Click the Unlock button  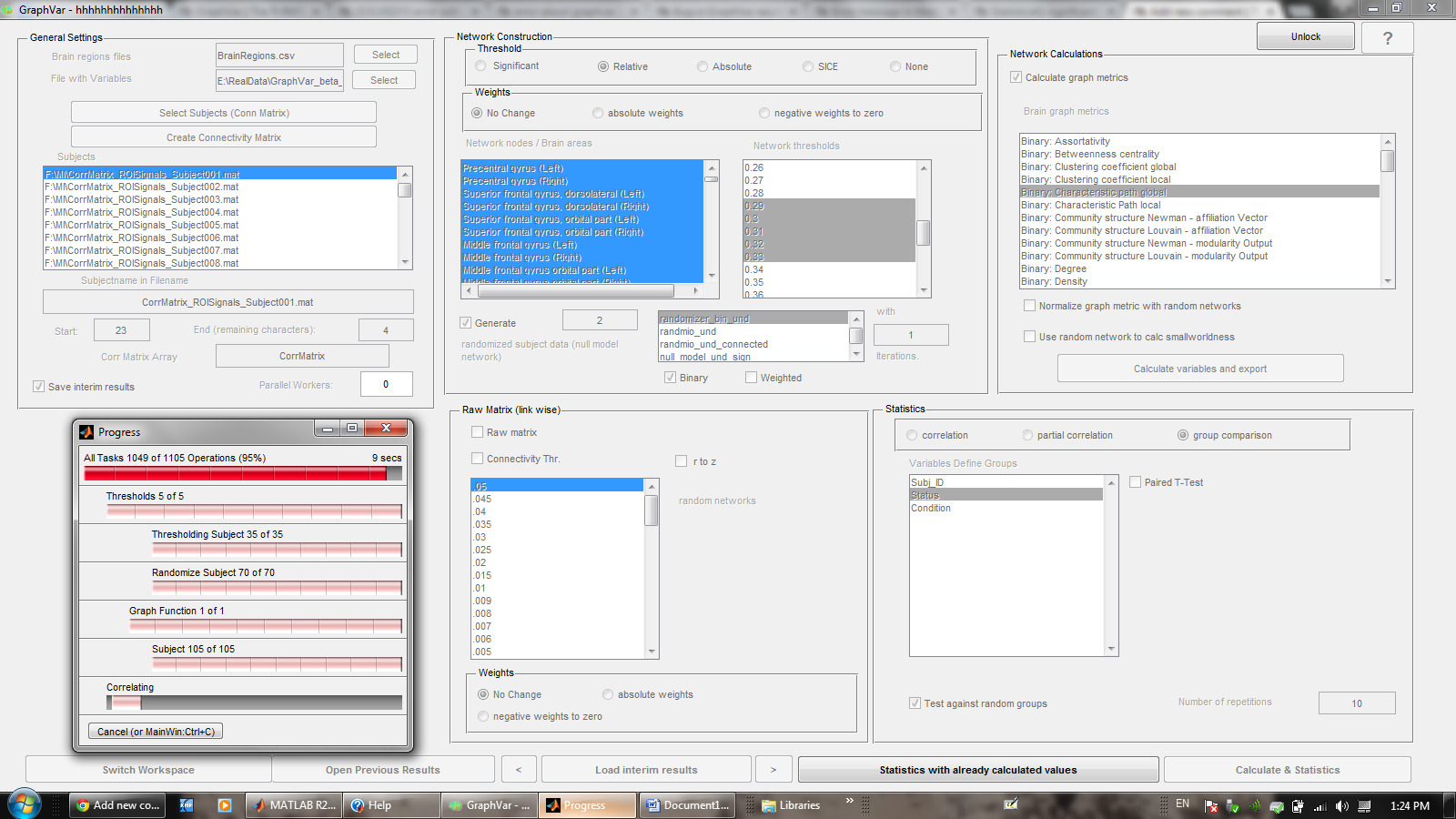point(1305,37)
